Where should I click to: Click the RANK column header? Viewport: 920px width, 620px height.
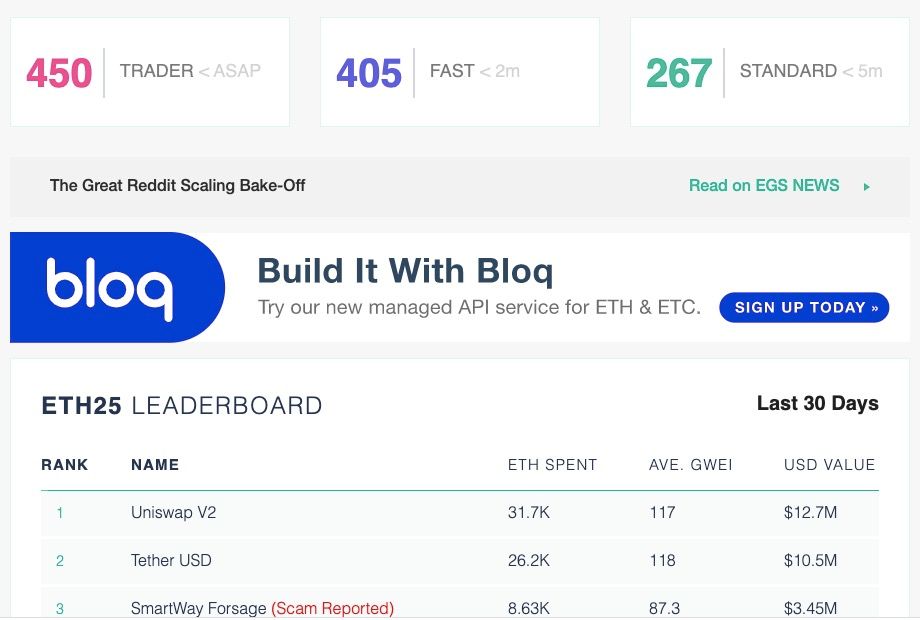tap(65, 465)
